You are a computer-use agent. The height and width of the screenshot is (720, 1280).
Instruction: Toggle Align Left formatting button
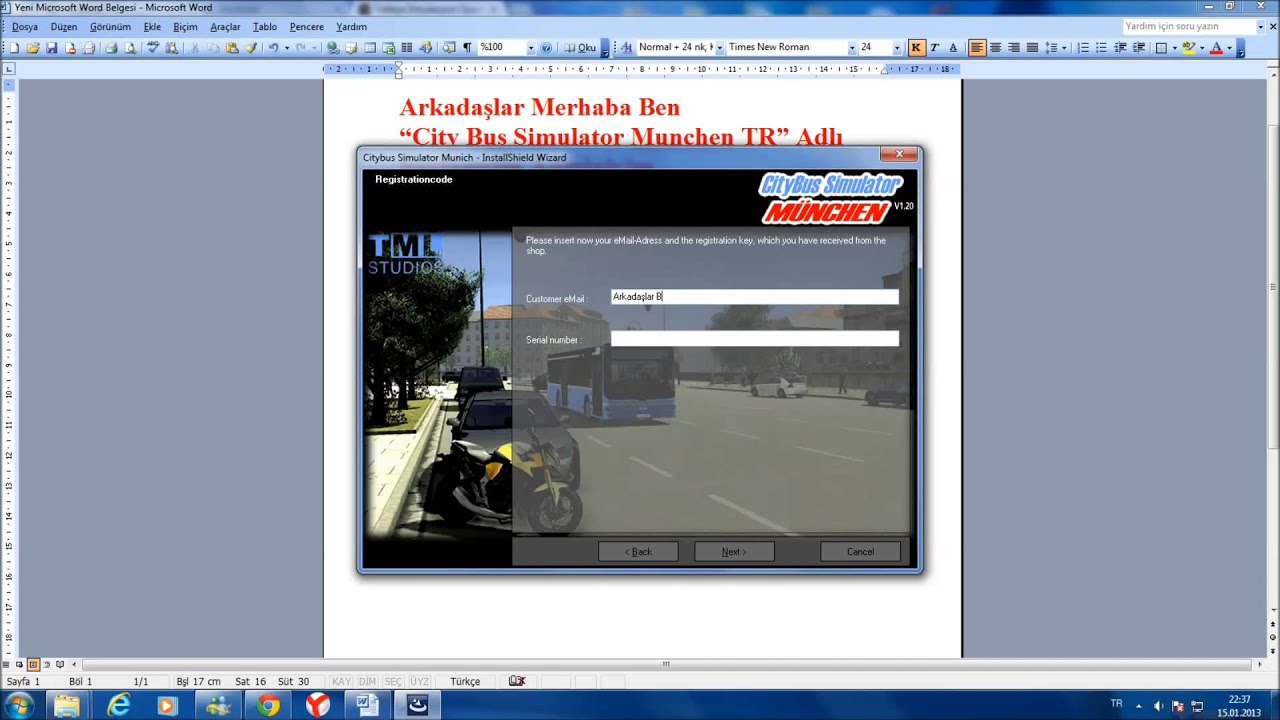977,47
